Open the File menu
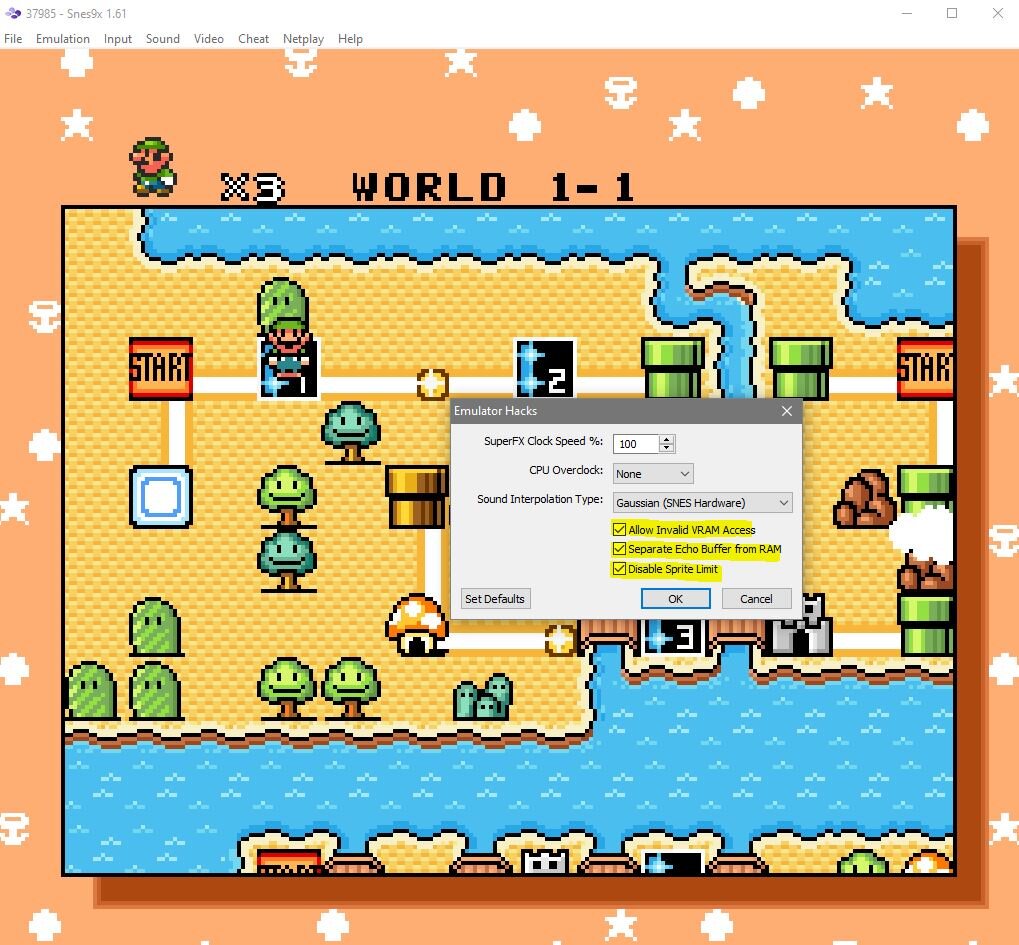The height and width of the screenshot is (945, 1019). (13, 39)
